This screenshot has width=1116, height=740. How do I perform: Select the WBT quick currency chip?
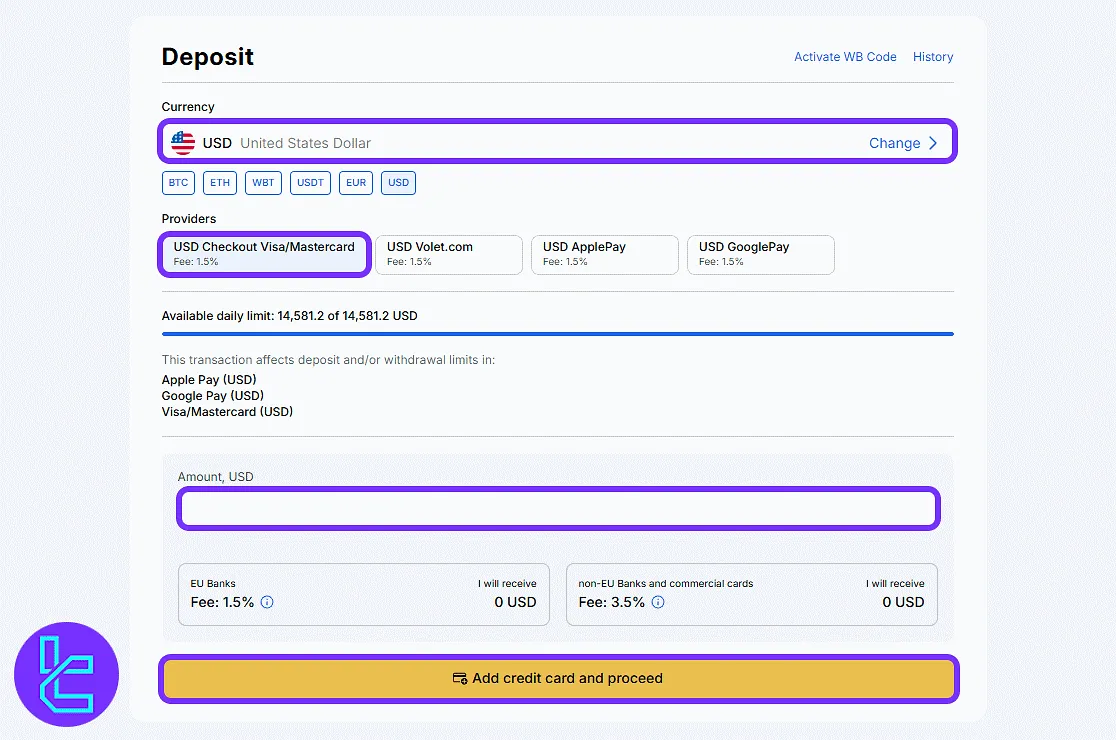tap(263, 183)
